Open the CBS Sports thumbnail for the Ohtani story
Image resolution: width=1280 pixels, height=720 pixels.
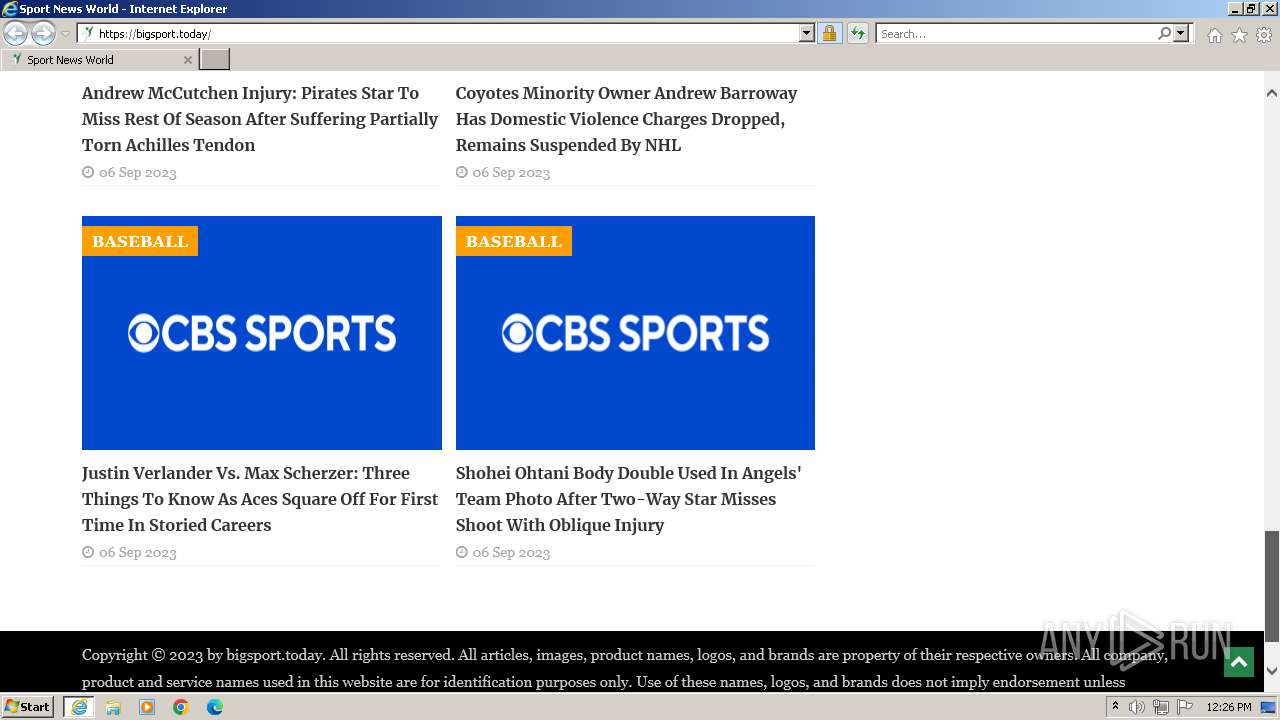[635, 333]
